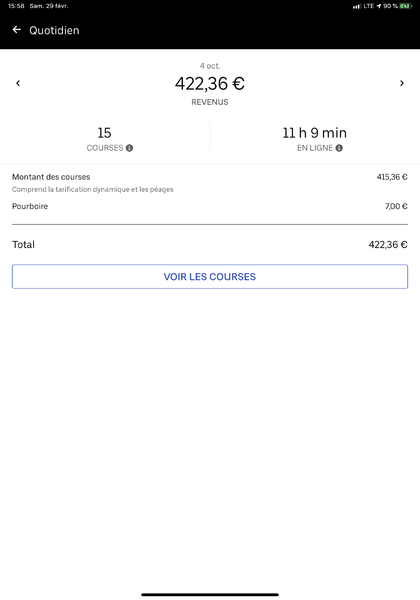Viewport: 420px width, 600px height.
Task: Tap the Total row amount 422,36 €
Action: tap(388, 245)
